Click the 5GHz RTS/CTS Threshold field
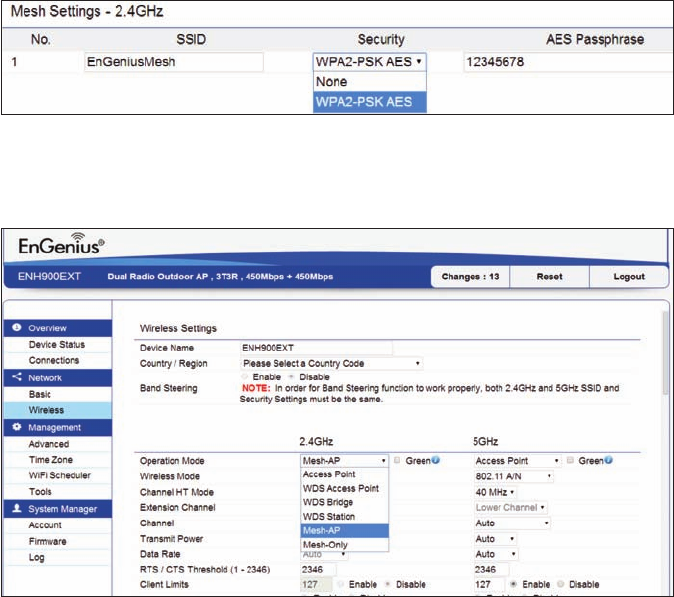 [x=491, y=569]
